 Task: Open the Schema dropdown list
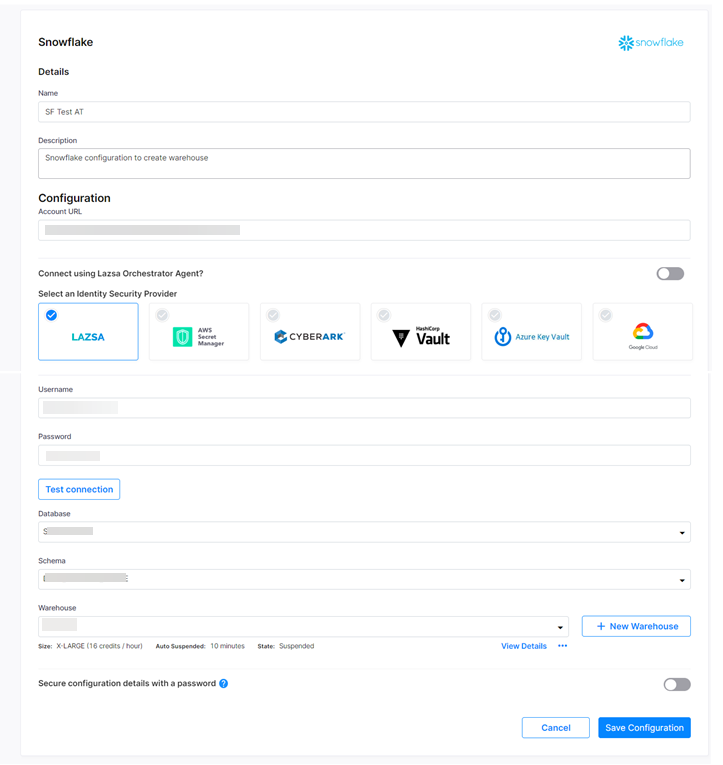point(682,580)
